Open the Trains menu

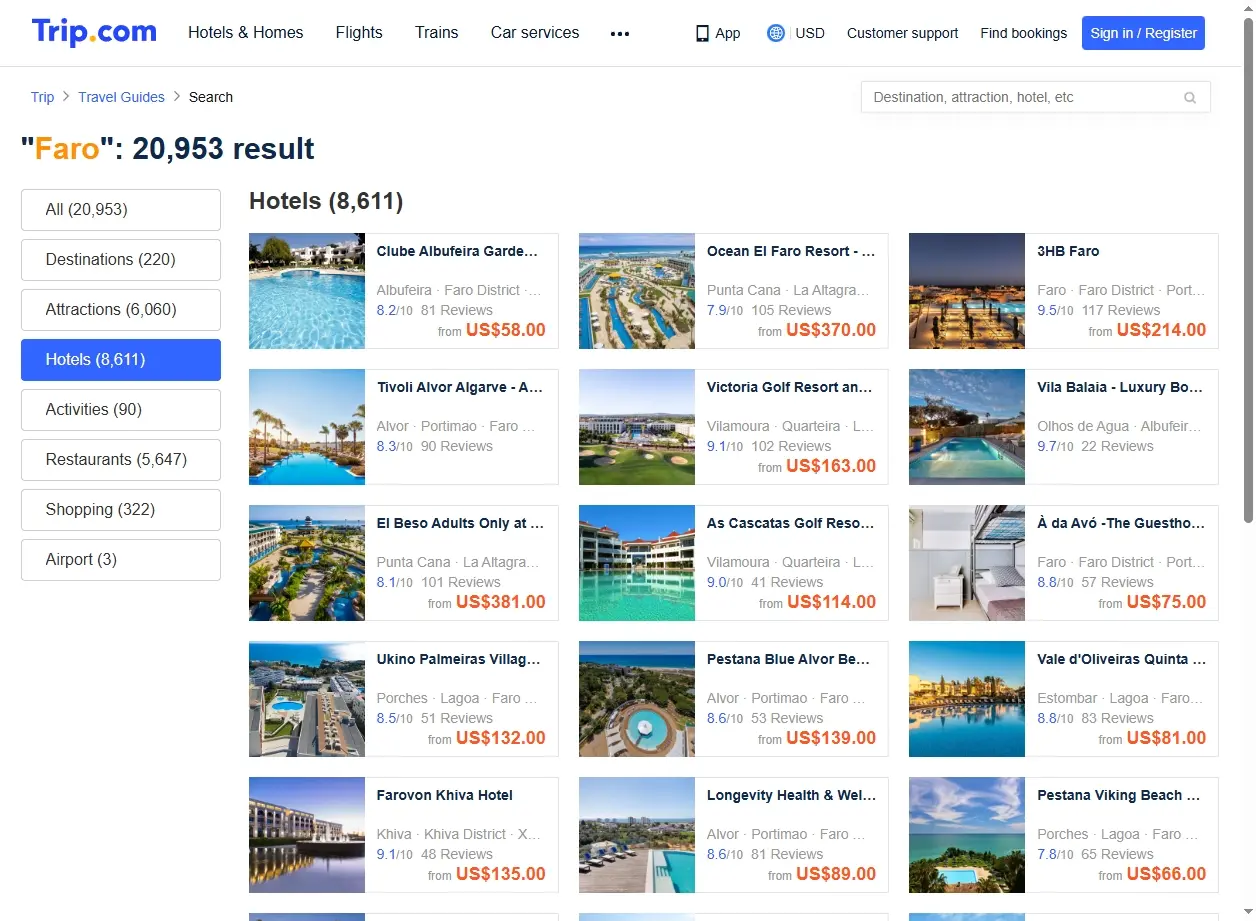point(437,32)
